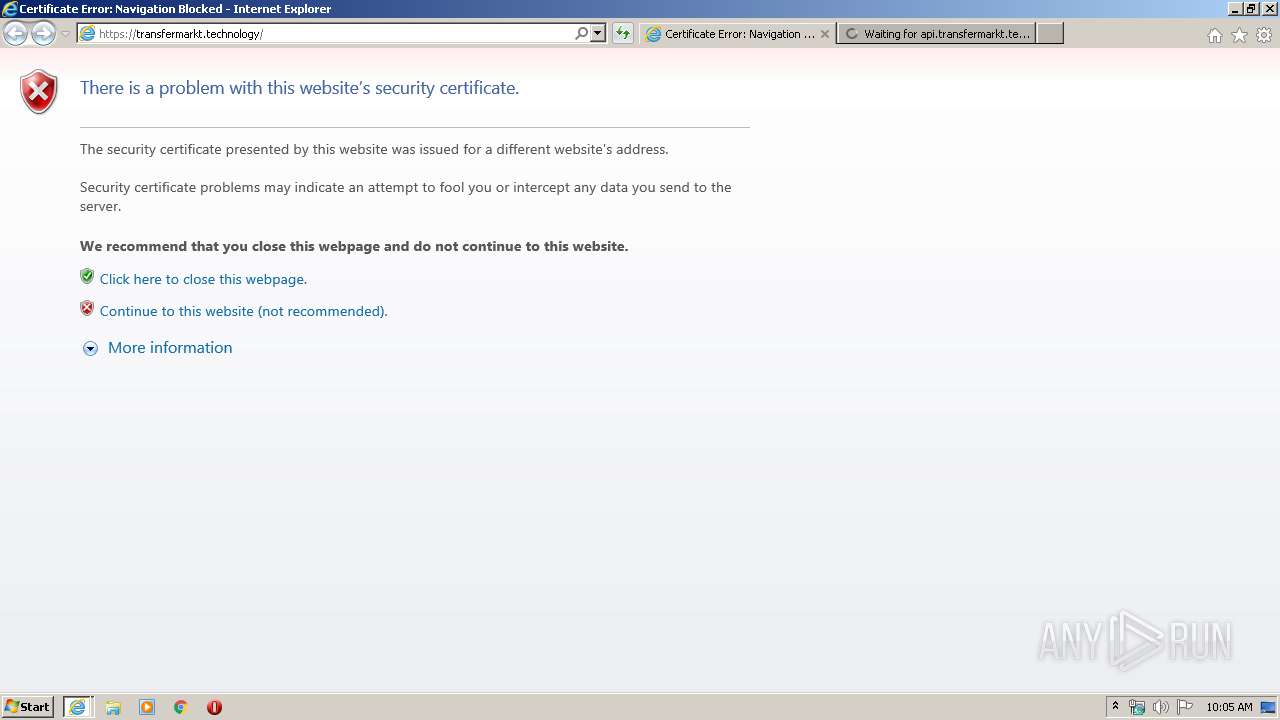Viewport: 1280px width, 720px height.
Task: Show hidden system tray icons
Action: coord(1116,707)
